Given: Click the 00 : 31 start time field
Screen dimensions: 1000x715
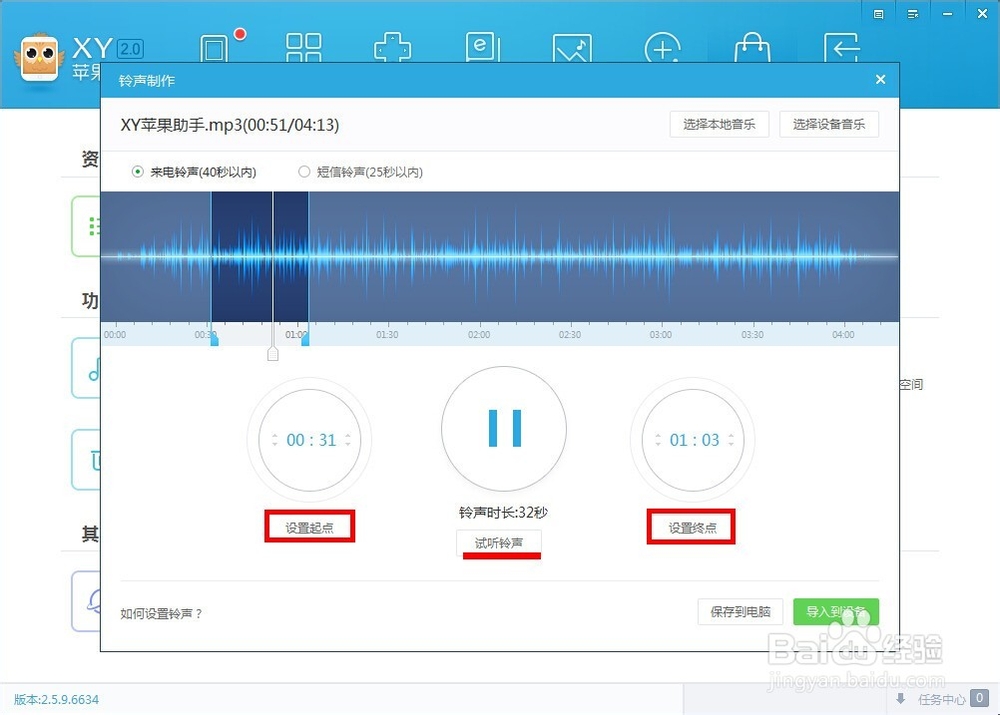Looking at the screenshot, I should pyautogui.click(x=311, y=440).
